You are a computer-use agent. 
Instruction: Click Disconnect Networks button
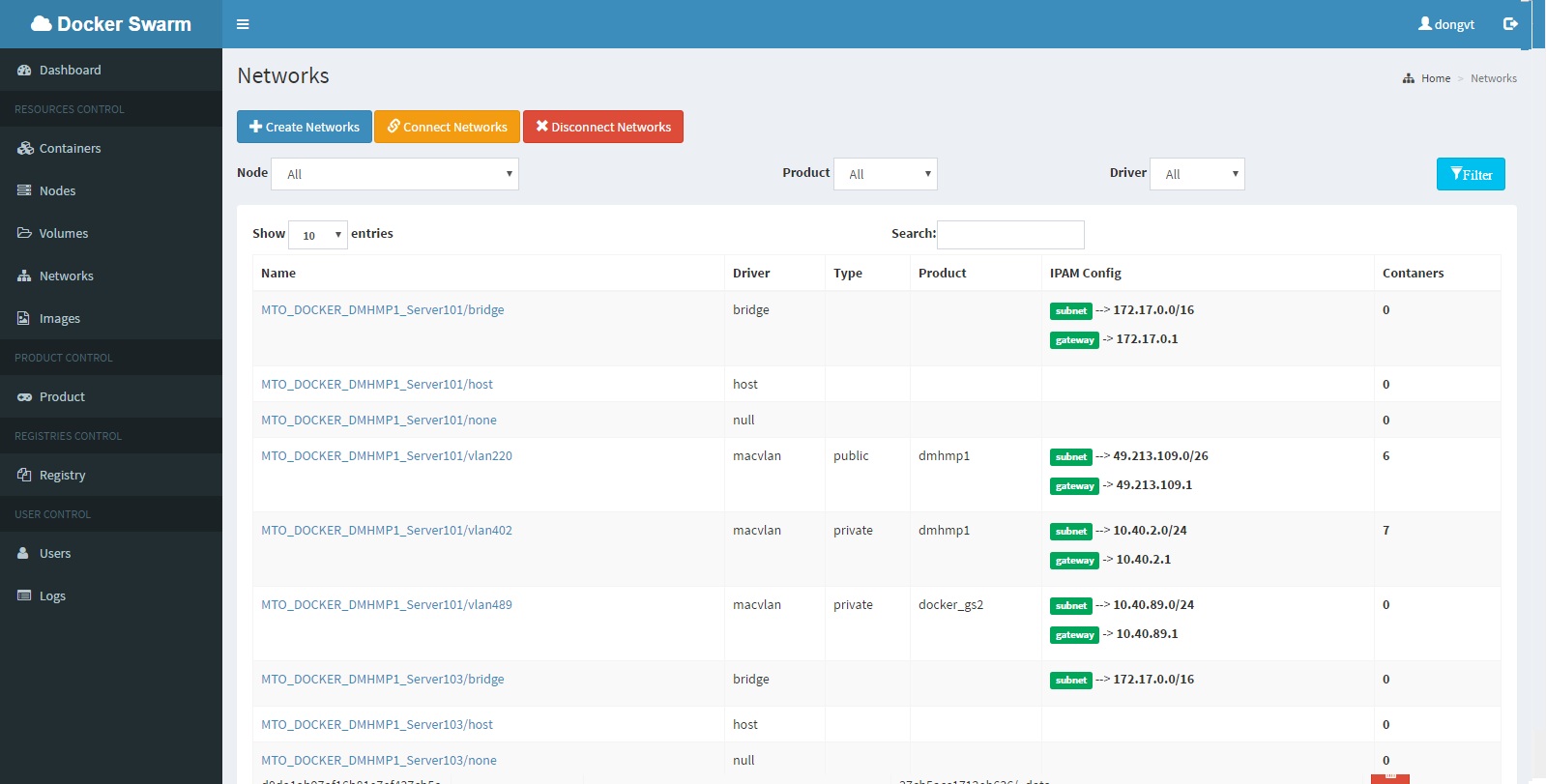point(603,127)
